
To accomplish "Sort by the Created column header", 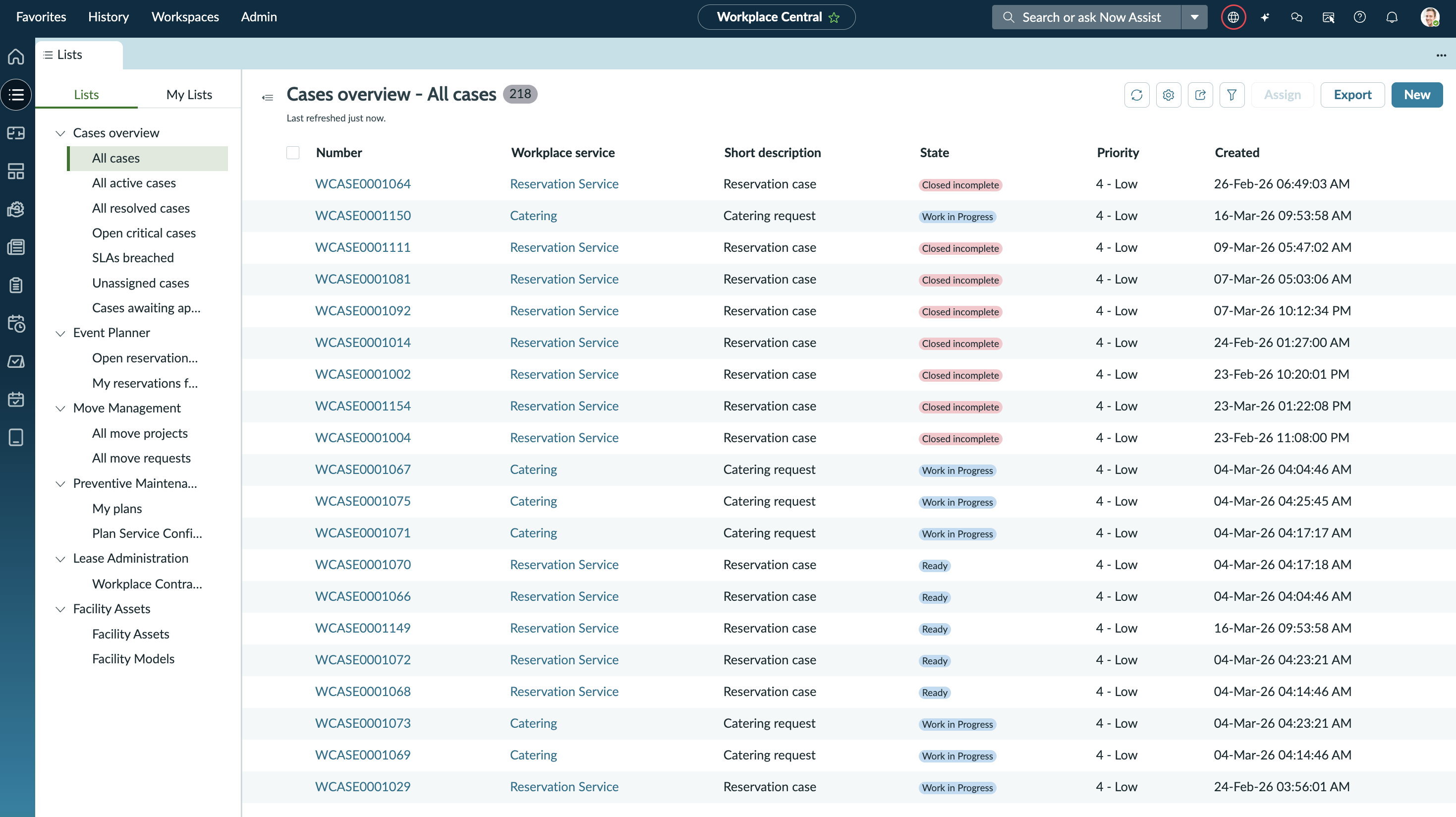I will point(1236,153).
